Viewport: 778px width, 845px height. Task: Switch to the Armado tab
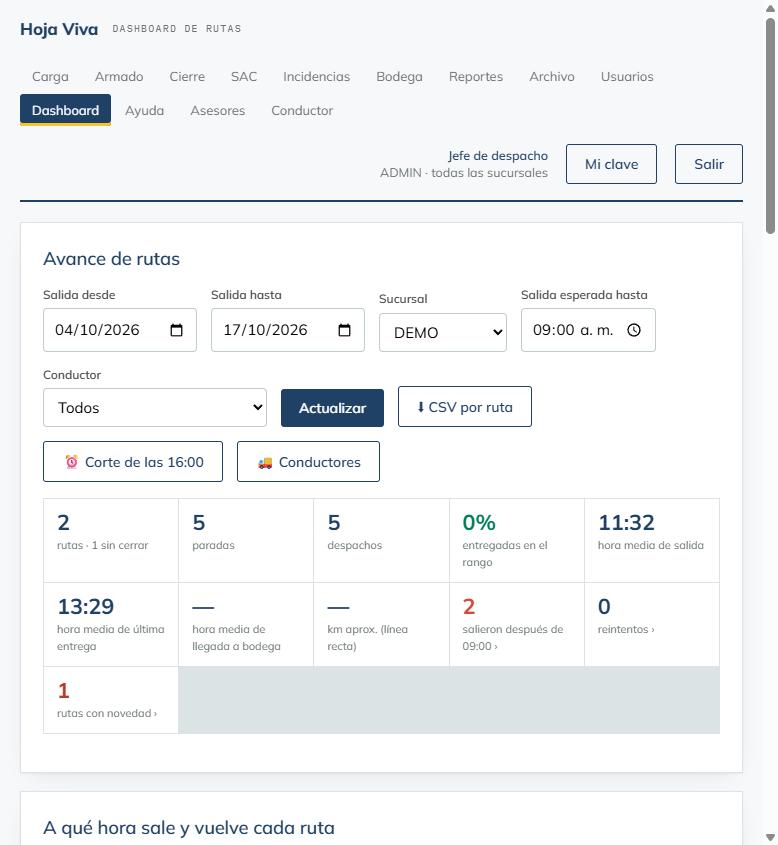pyautogui.click(x=119, y=77)
